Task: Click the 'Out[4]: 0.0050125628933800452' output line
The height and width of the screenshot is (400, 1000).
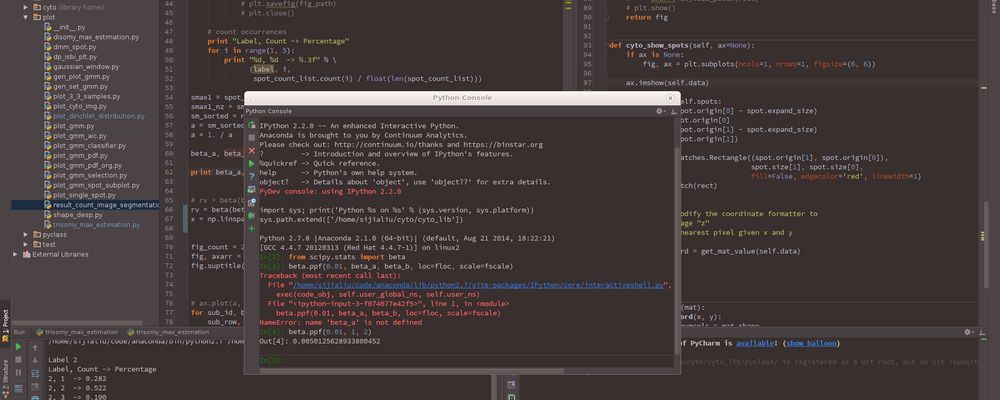Action: coord(320,341)
